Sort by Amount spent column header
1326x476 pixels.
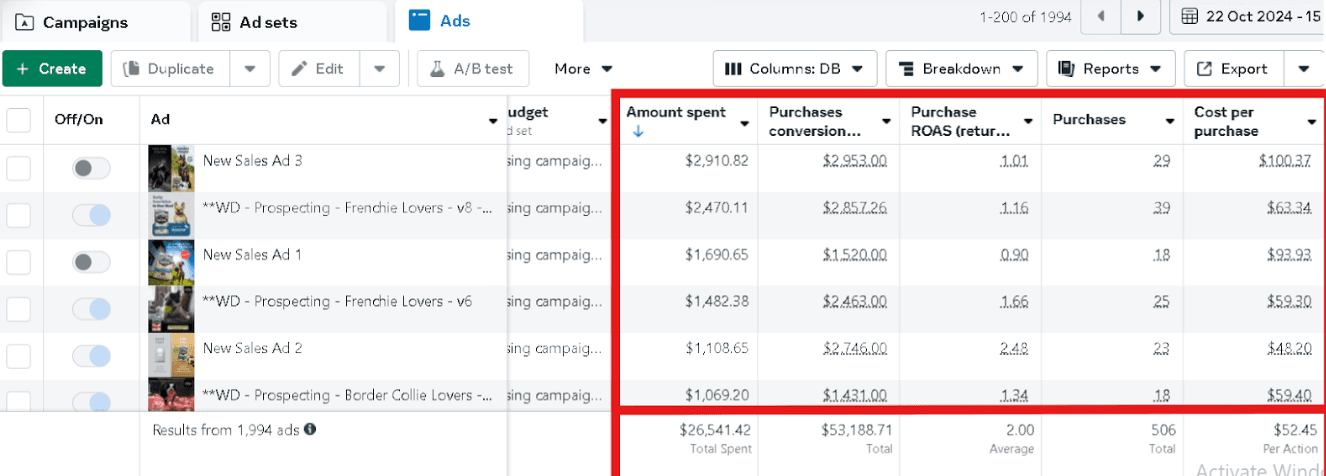click(x=676, y=112)
